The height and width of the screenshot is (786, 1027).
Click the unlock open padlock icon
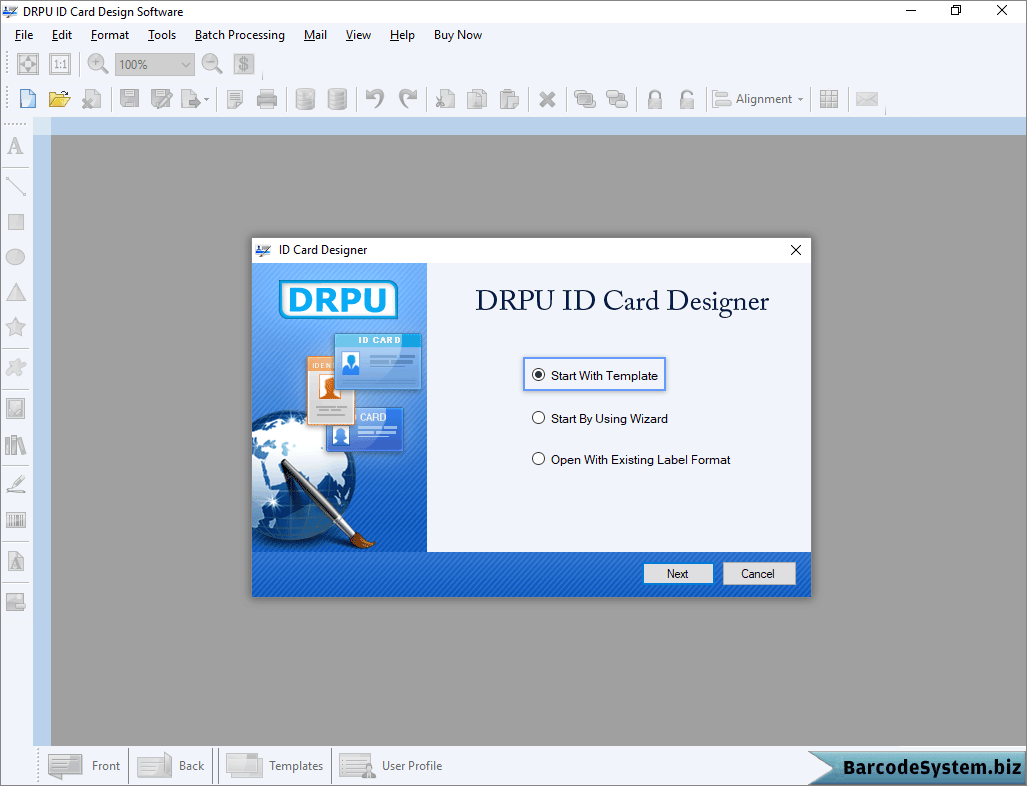tap(686, 99)
